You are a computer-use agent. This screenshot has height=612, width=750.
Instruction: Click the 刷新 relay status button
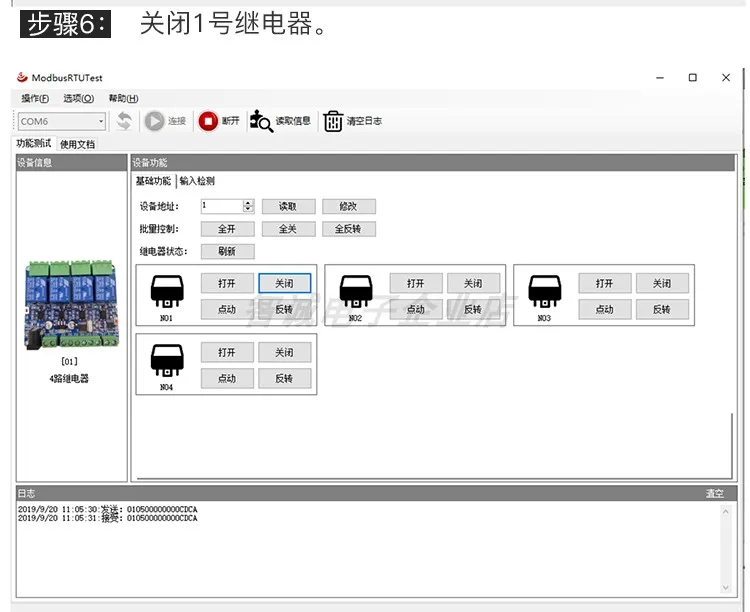tap(227, 251)
